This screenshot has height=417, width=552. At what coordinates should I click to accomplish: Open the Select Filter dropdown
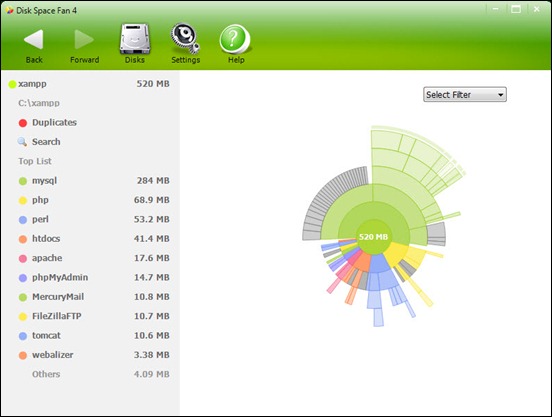pyautogui.click(x=465, y=94)
